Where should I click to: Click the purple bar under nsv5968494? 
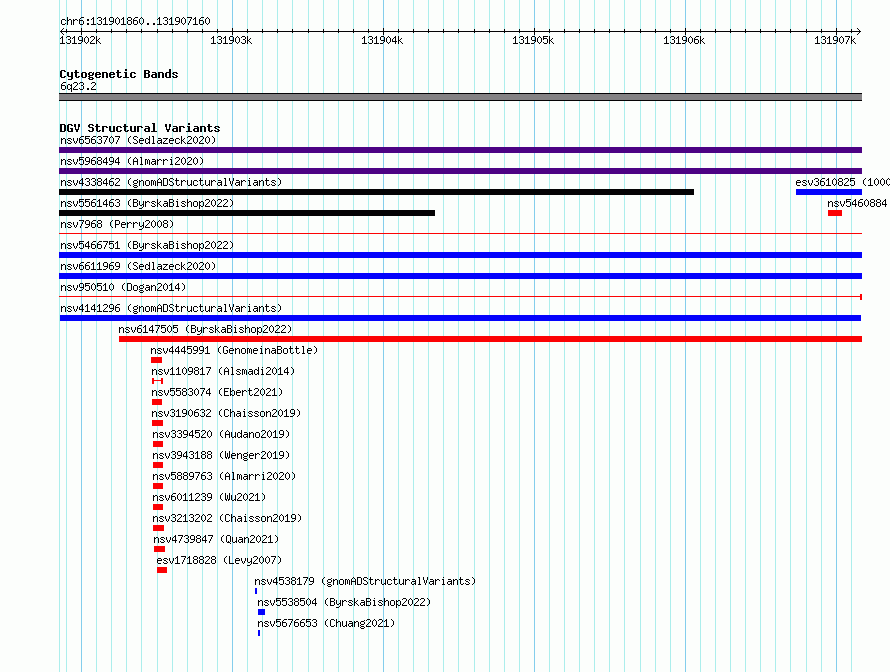click(460, 171)
